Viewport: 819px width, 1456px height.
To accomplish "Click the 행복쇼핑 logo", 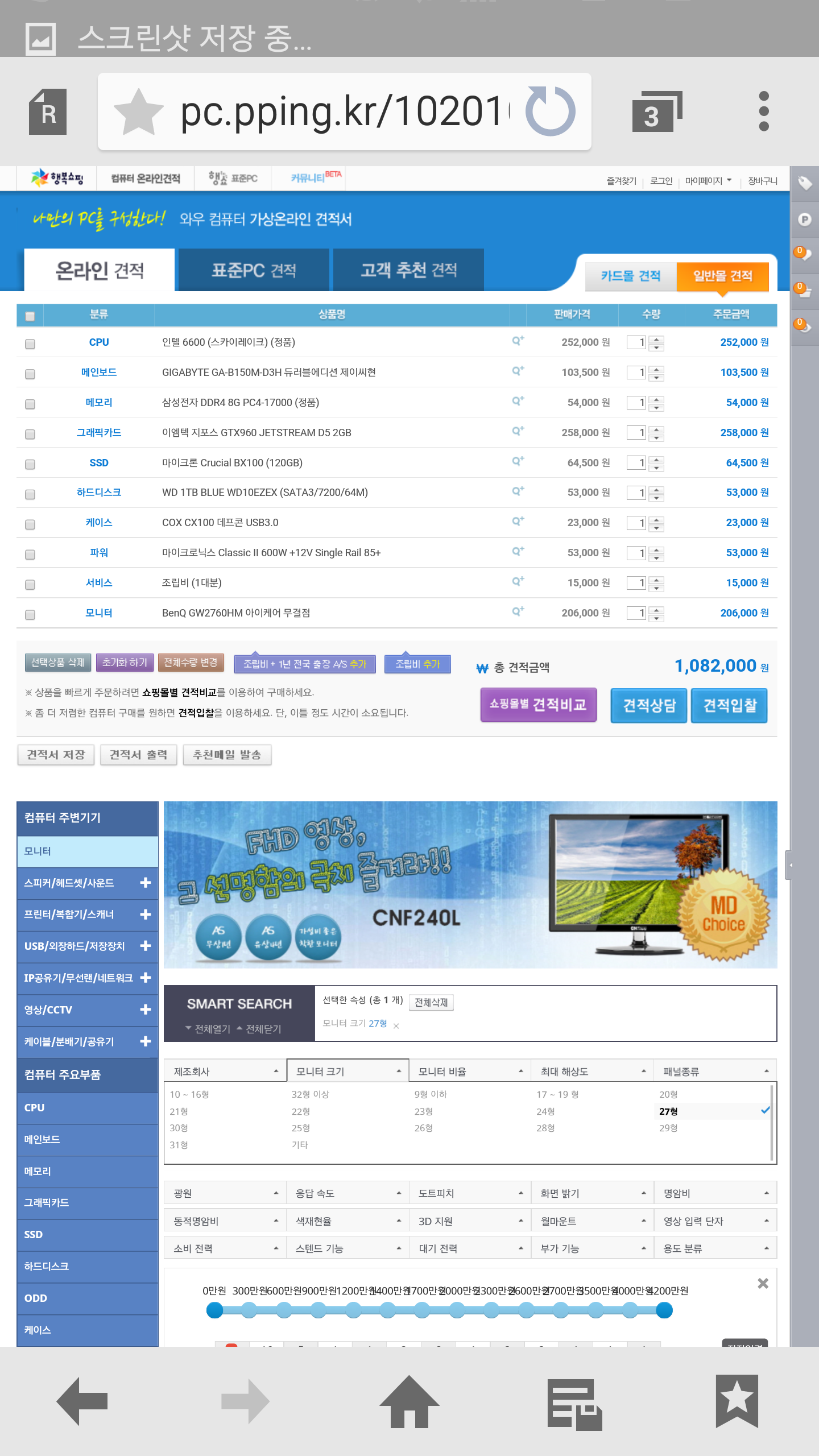I will point(57,179).
